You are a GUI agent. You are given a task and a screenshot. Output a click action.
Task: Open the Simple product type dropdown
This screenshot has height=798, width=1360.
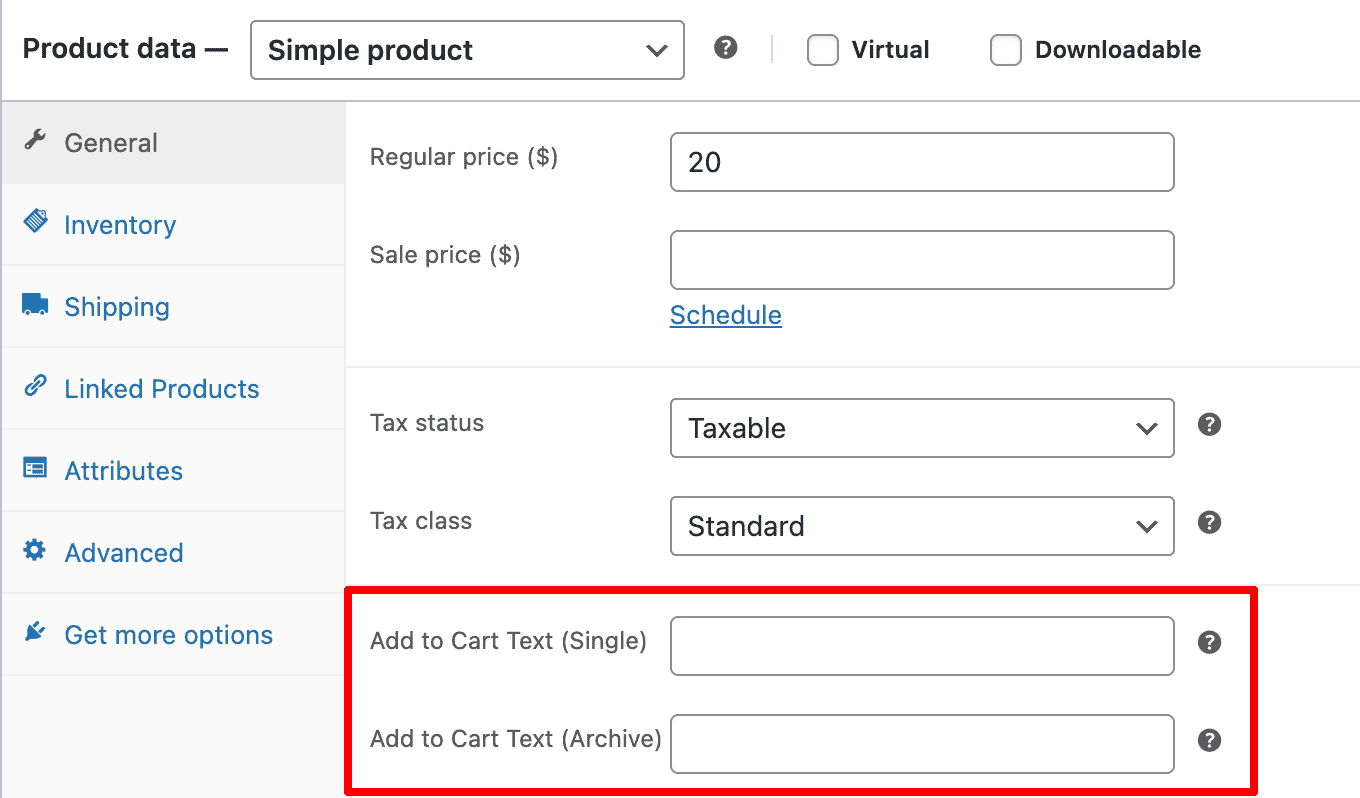point(467,50)
